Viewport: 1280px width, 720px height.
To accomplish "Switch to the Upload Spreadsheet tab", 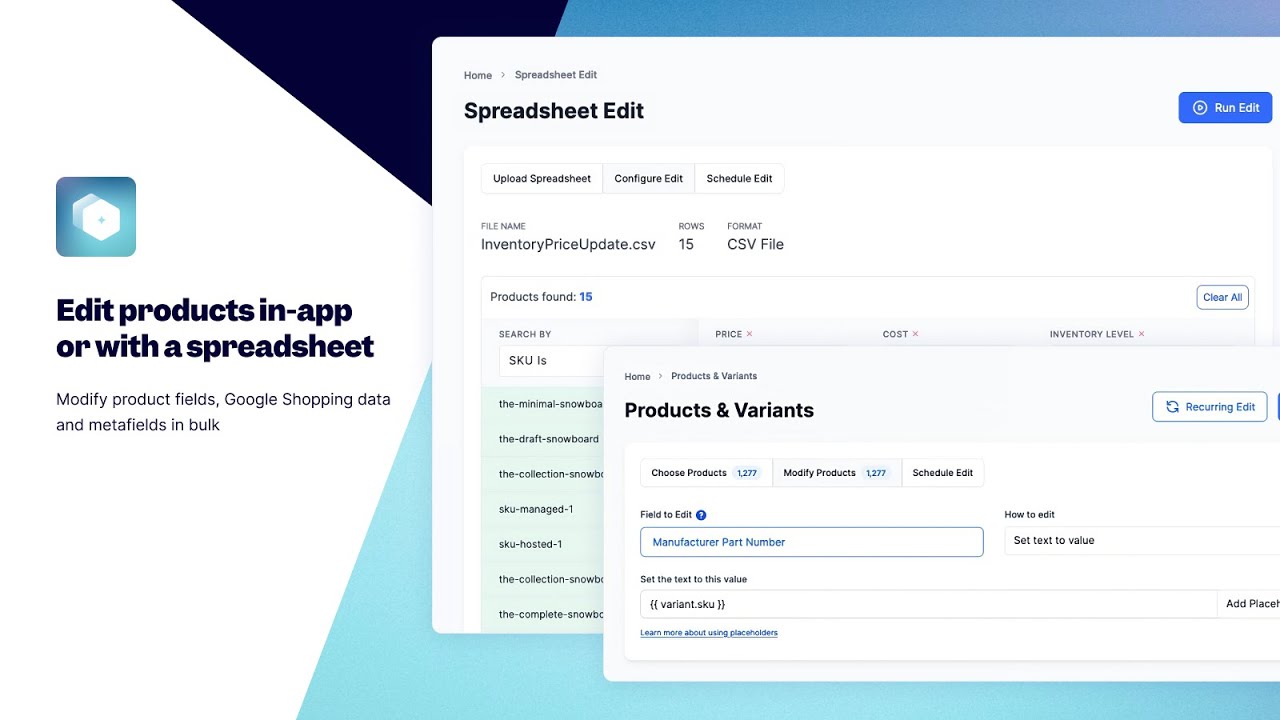I will [541, 178].
